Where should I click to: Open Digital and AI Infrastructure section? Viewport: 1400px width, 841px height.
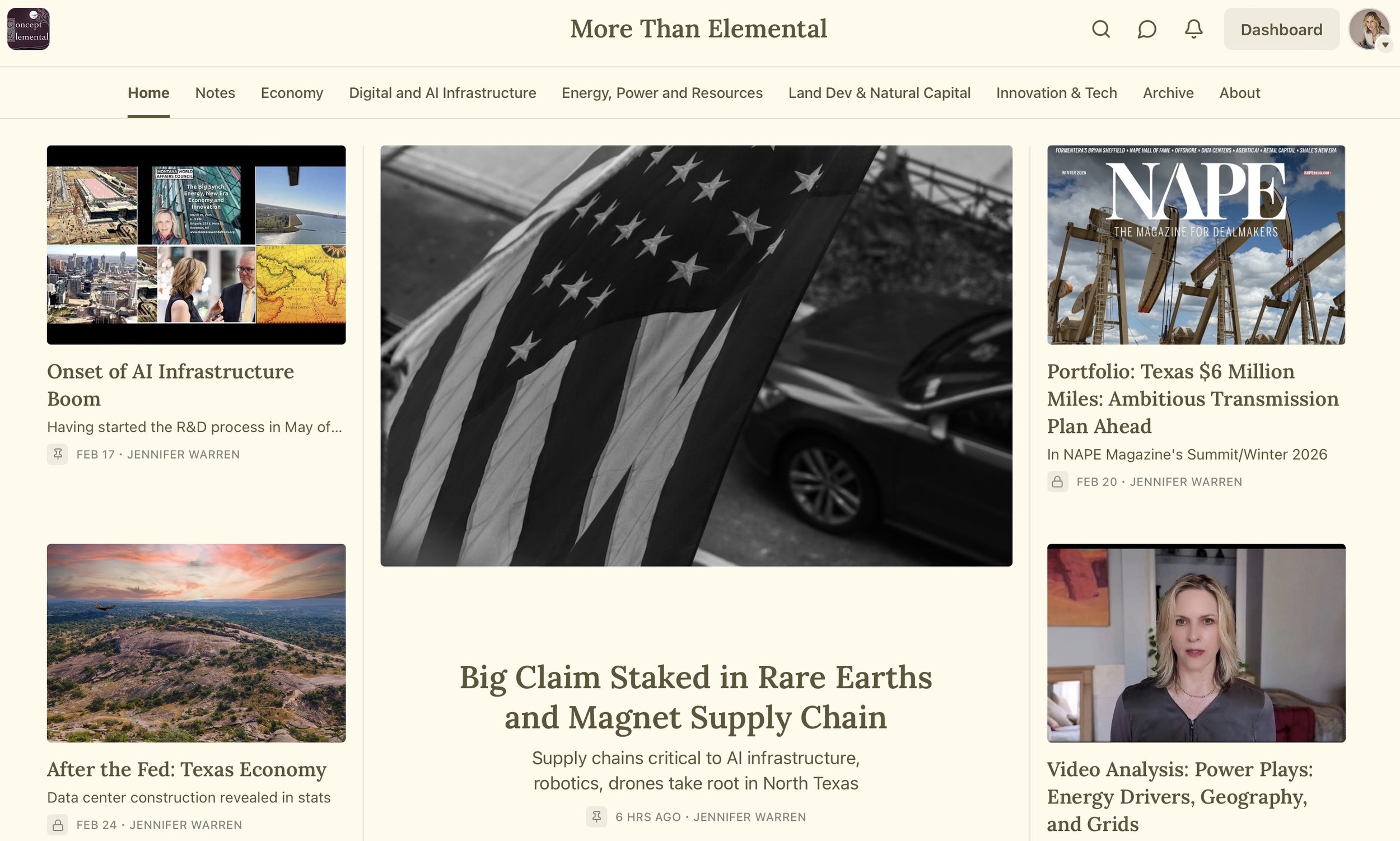[x=442, y=93]
